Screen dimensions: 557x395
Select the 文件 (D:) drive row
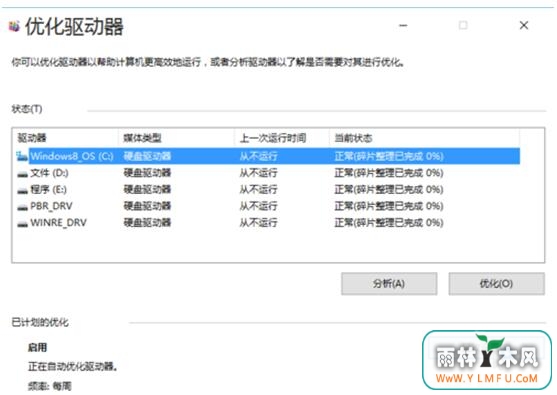coord(268,173)
